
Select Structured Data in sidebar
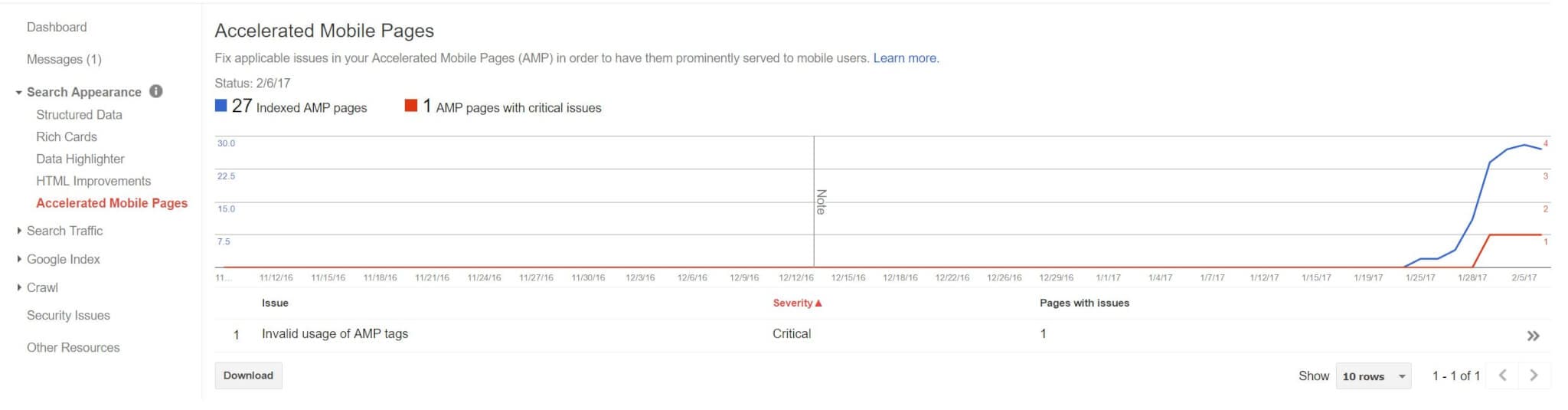(x=79, y=114)
